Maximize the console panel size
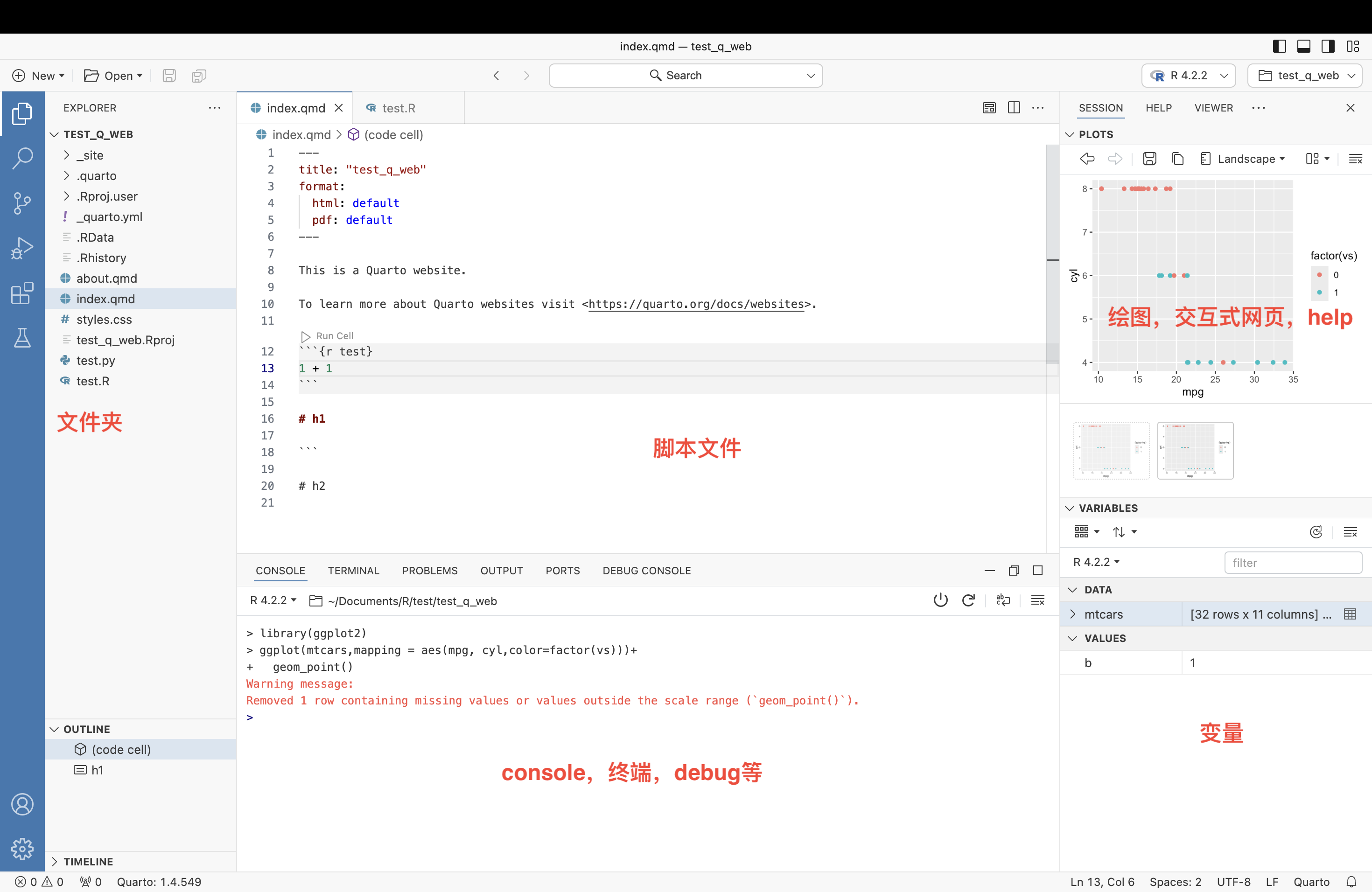 1038,570
